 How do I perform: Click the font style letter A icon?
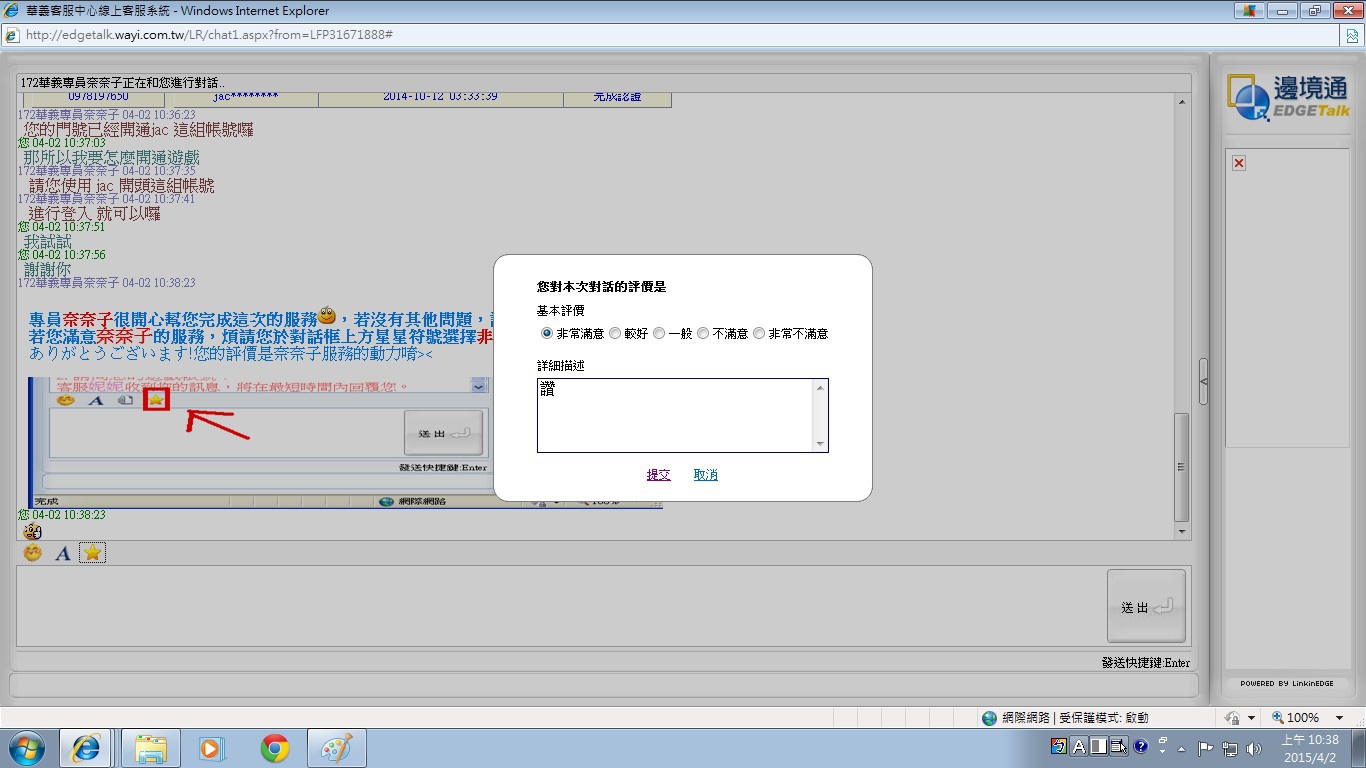(x=62, y=553)
